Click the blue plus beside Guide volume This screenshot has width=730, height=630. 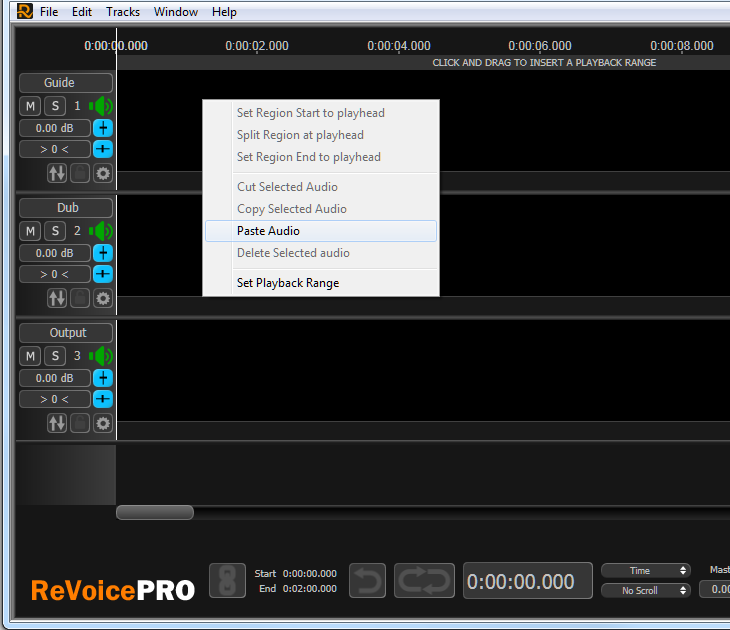coord(103,128)
